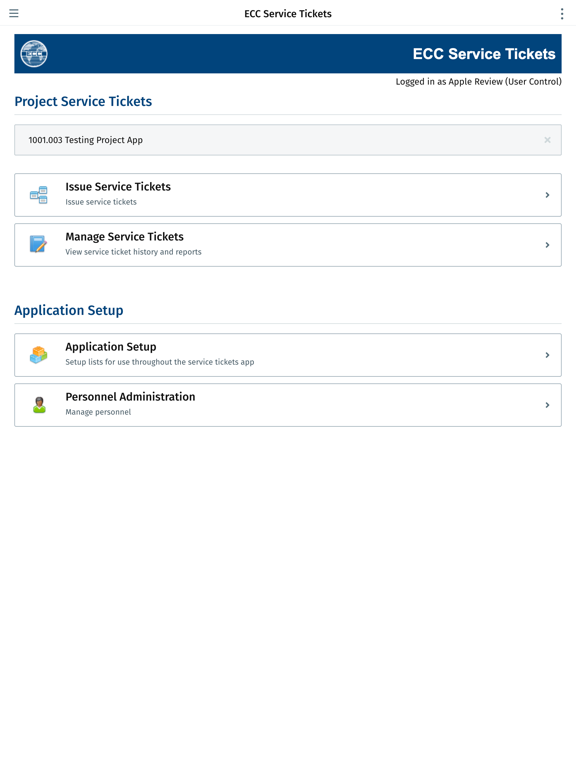Click the blue Application Setup section heading
The height and width of the screenshot is (768, 576).
click(69, 310)
